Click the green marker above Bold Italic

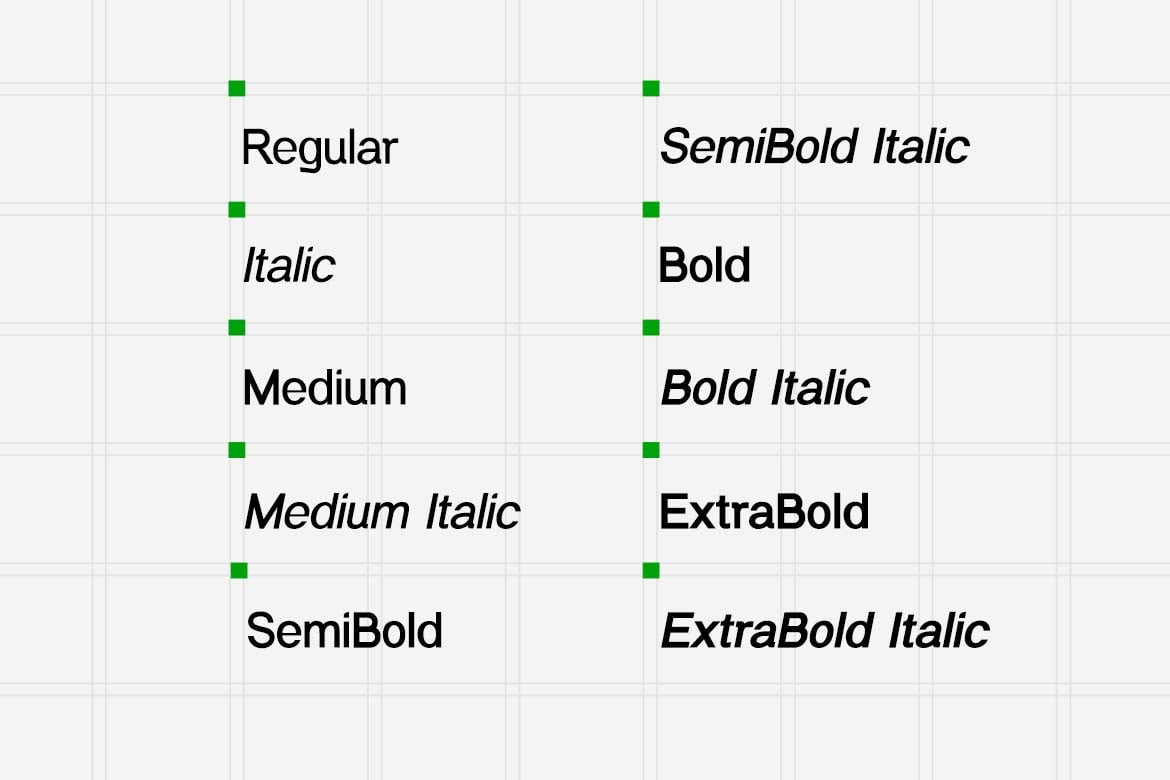pos(651,328)
